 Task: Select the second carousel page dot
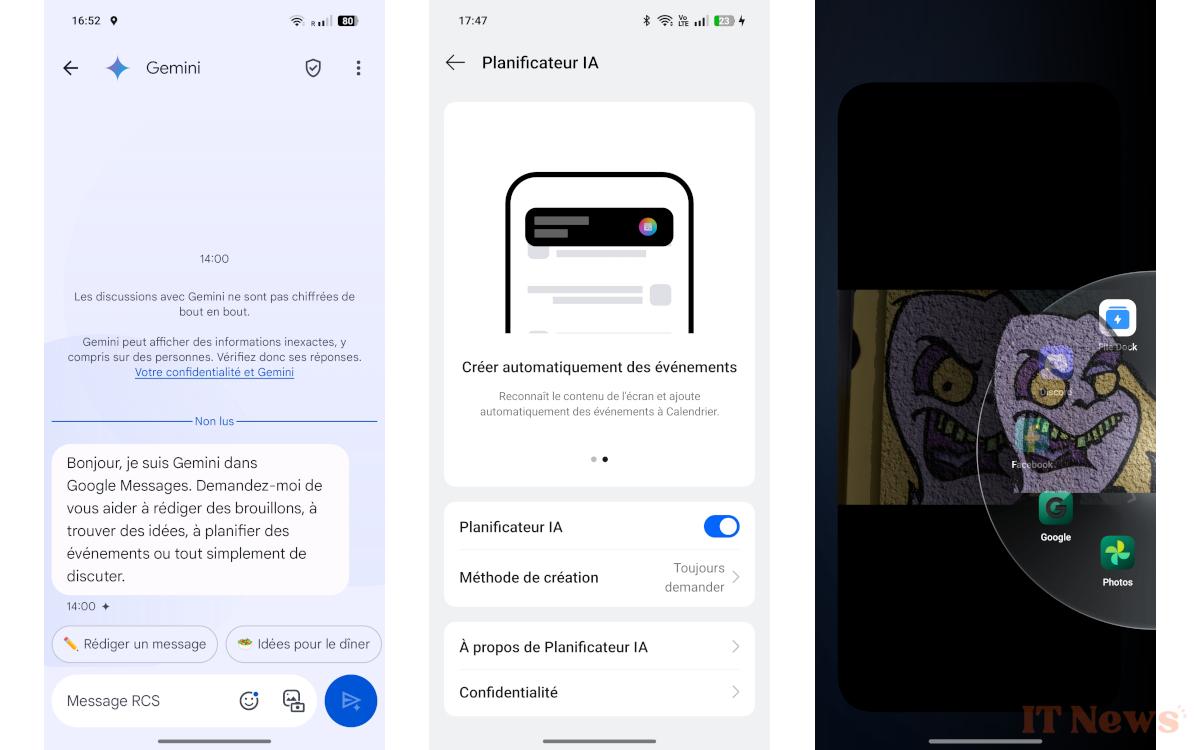tap(605, 459)
